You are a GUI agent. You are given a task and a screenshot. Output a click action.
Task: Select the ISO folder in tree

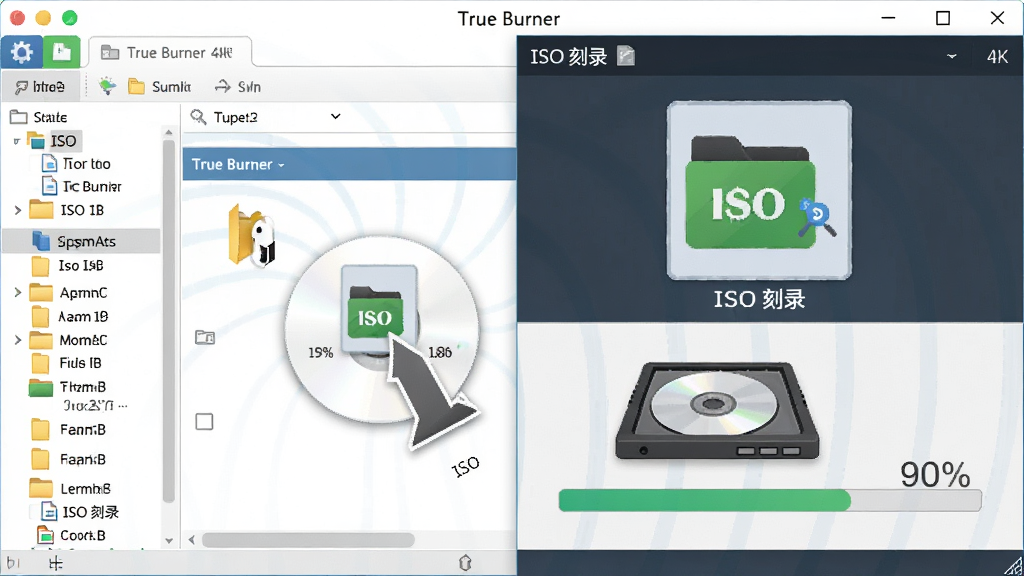click(x=54, y=141)
